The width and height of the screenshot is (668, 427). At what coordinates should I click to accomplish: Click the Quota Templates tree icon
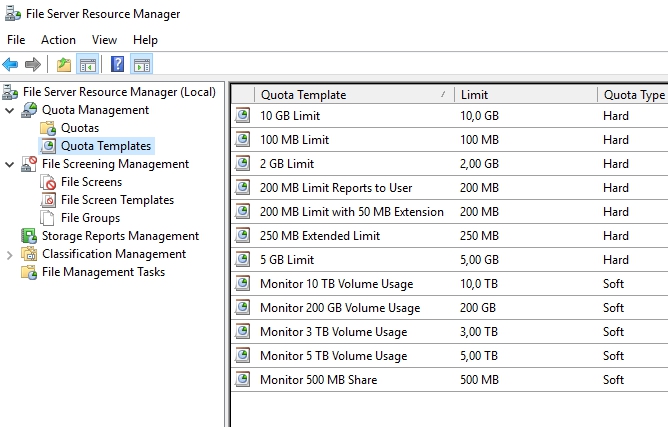[x=48, y=146]
